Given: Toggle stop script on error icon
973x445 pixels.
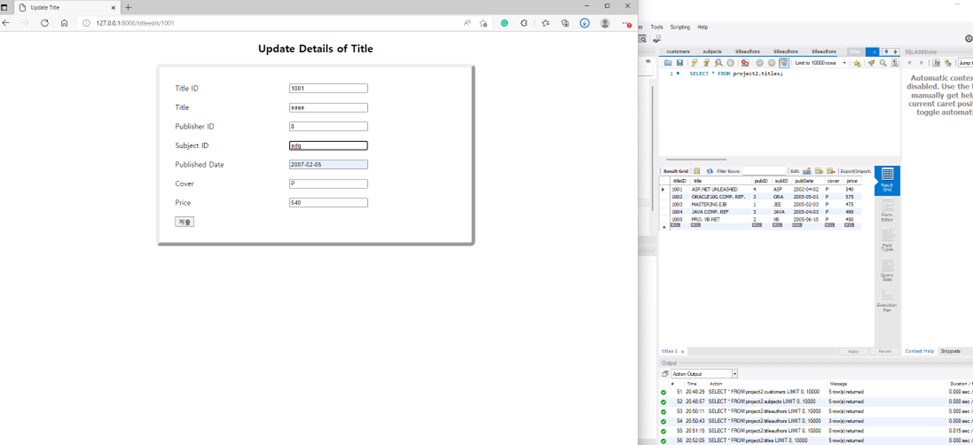Looking at the screenshot, I should tap(745, 63).
